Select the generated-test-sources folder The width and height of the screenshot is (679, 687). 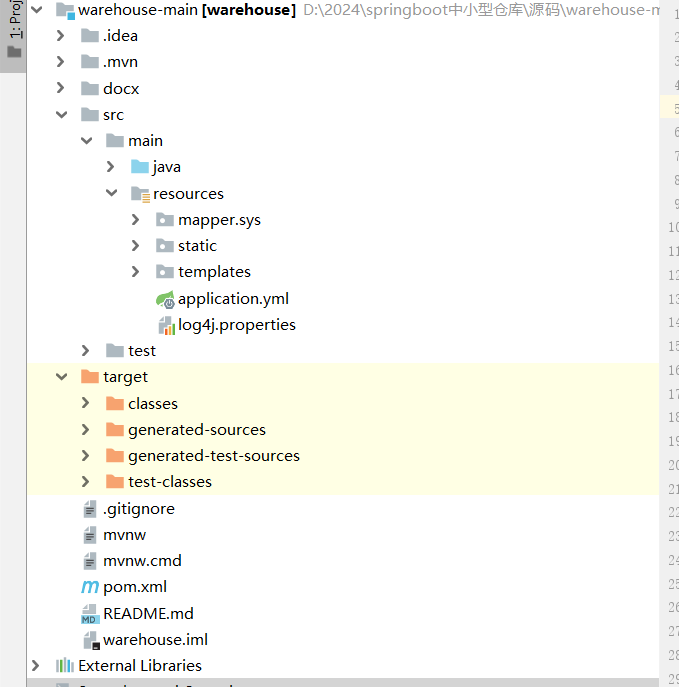[213, 456]
